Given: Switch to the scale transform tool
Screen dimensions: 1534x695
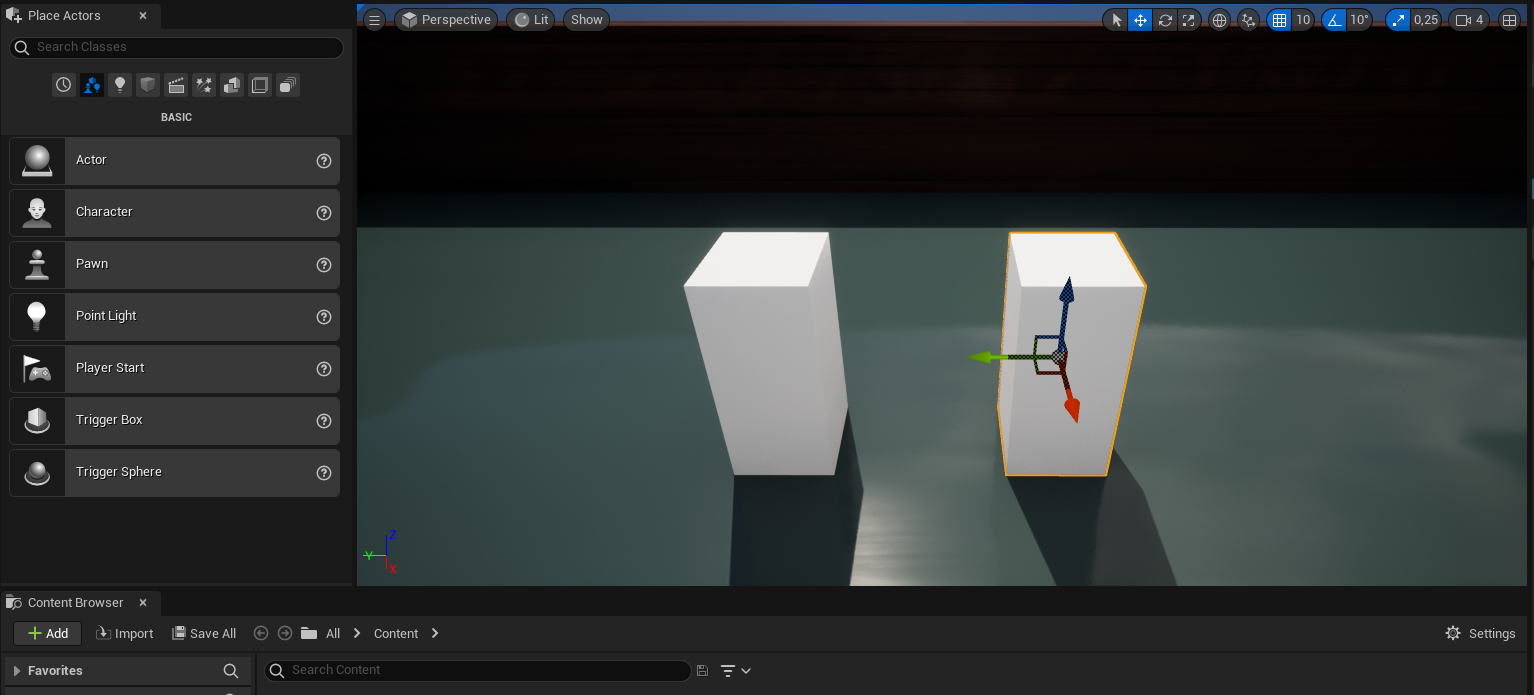Looking at the screenshot, I should [1189, 20].
